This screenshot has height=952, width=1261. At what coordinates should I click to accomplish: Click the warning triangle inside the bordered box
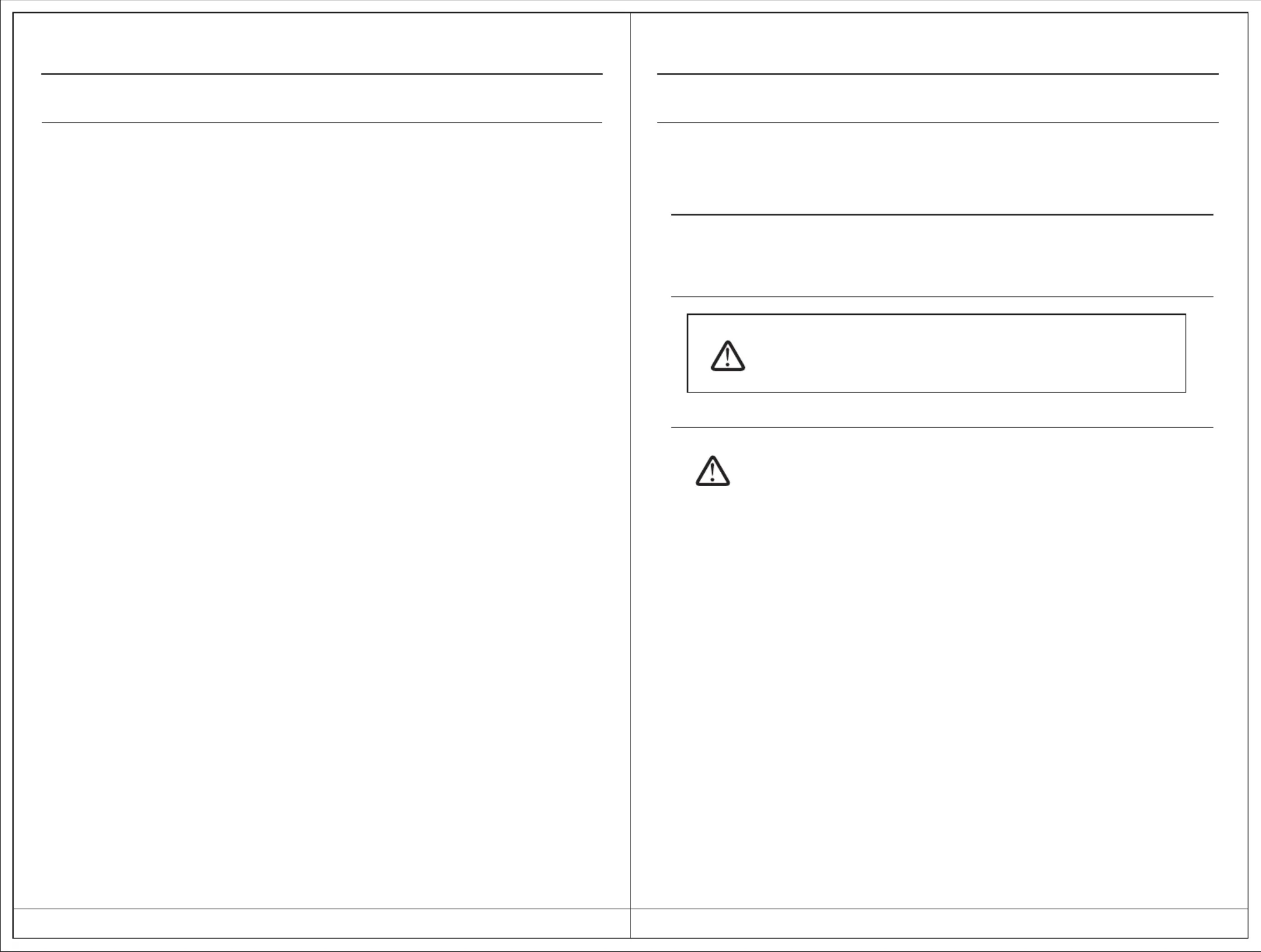(727, 356)
